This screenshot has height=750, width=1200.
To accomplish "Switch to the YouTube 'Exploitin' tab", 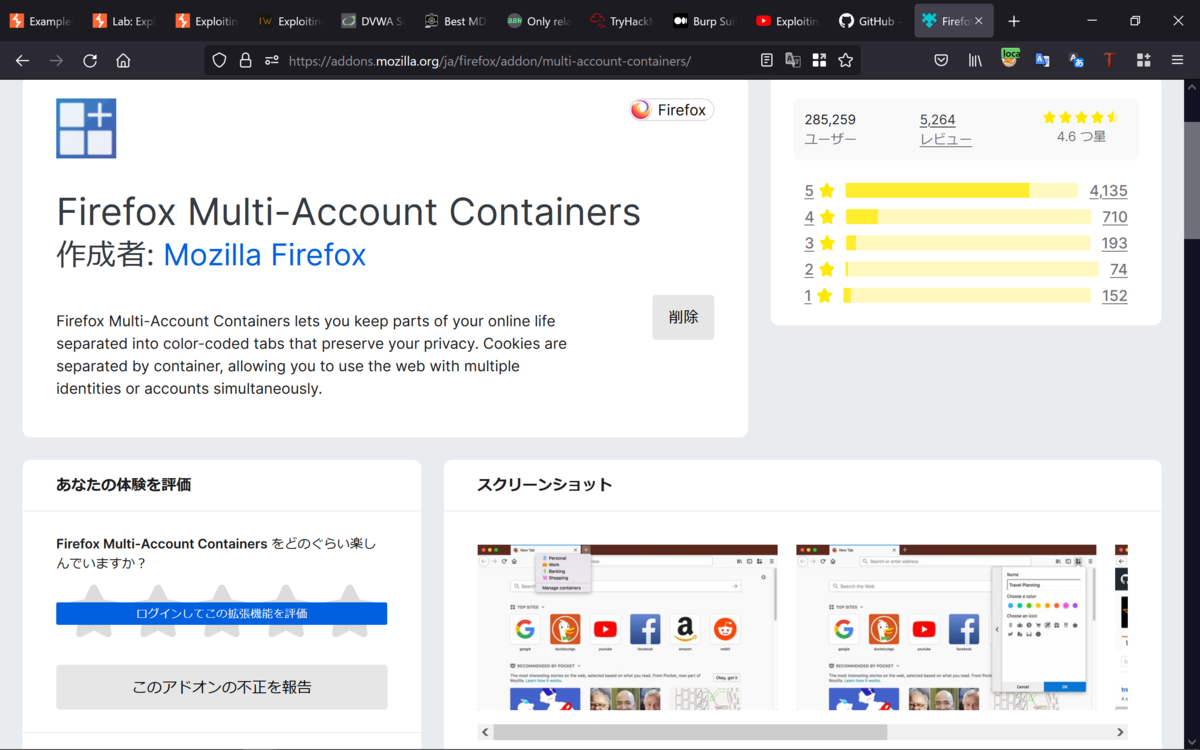I will 788,21.
